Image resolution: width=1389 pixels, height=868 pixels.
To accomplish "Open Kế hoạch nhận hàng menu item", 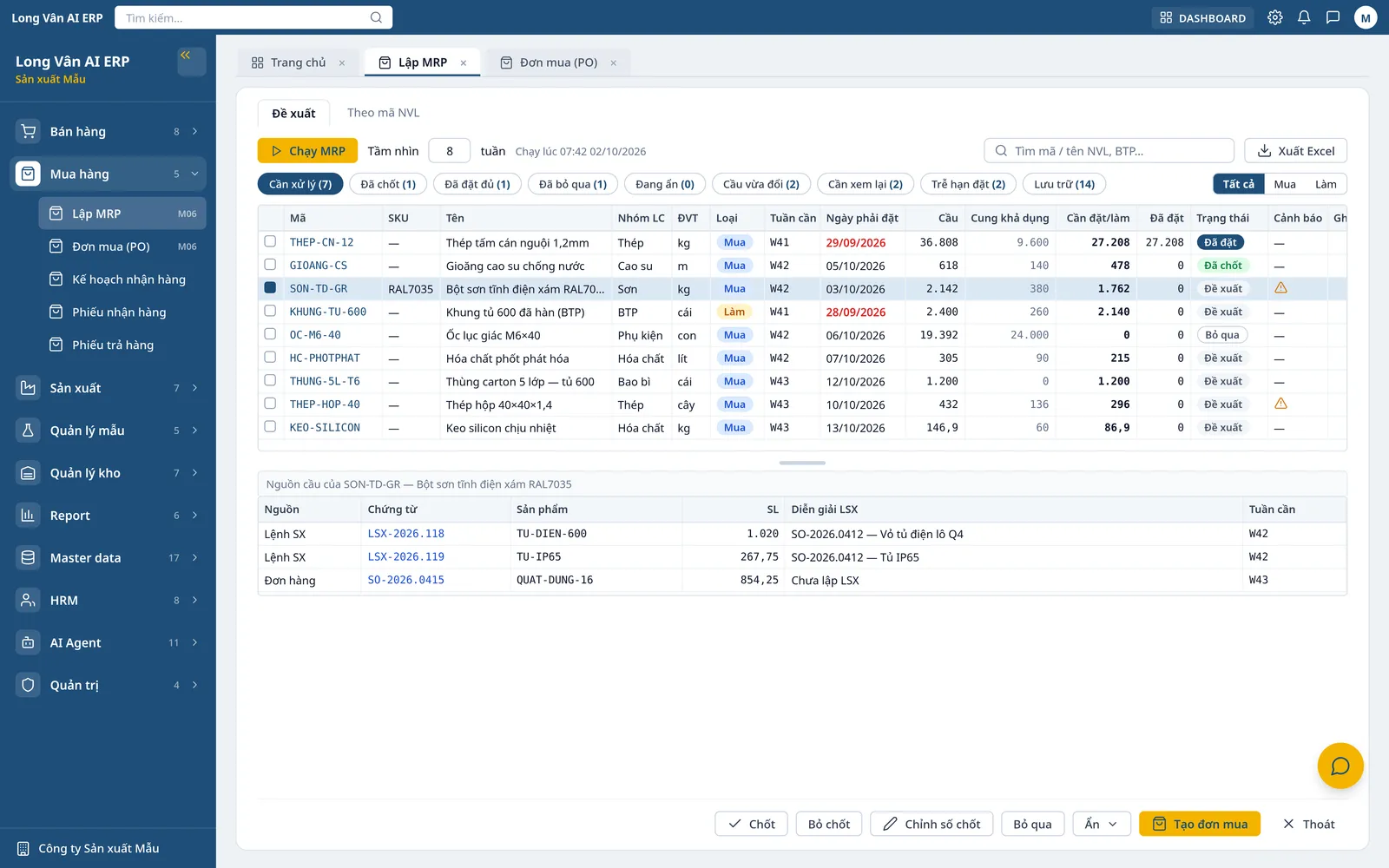I will 122,279.
